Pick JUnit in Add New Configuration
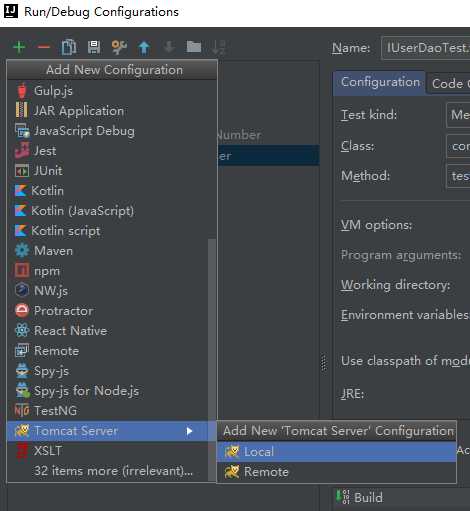The height and width of the screenshot is (511, 470). pos(112,171)
